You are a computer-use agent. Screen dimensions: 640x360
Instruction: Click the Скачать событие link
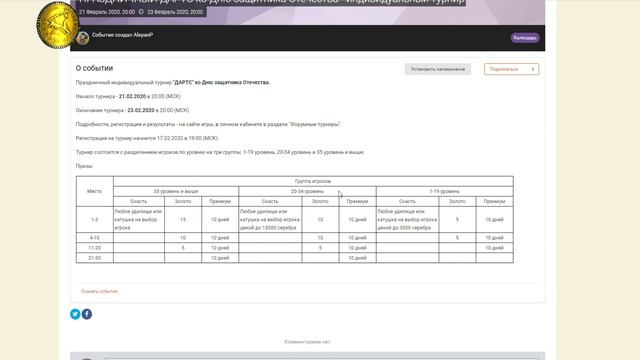tap(99, 291)
